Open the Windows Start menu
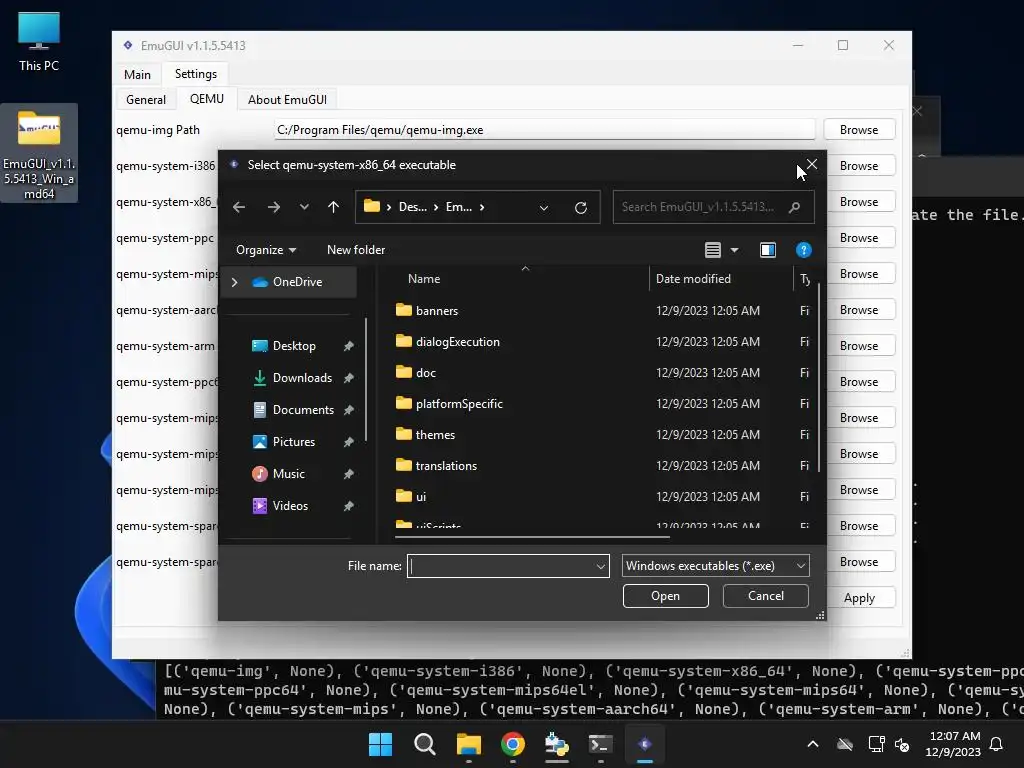 (381, 744)
